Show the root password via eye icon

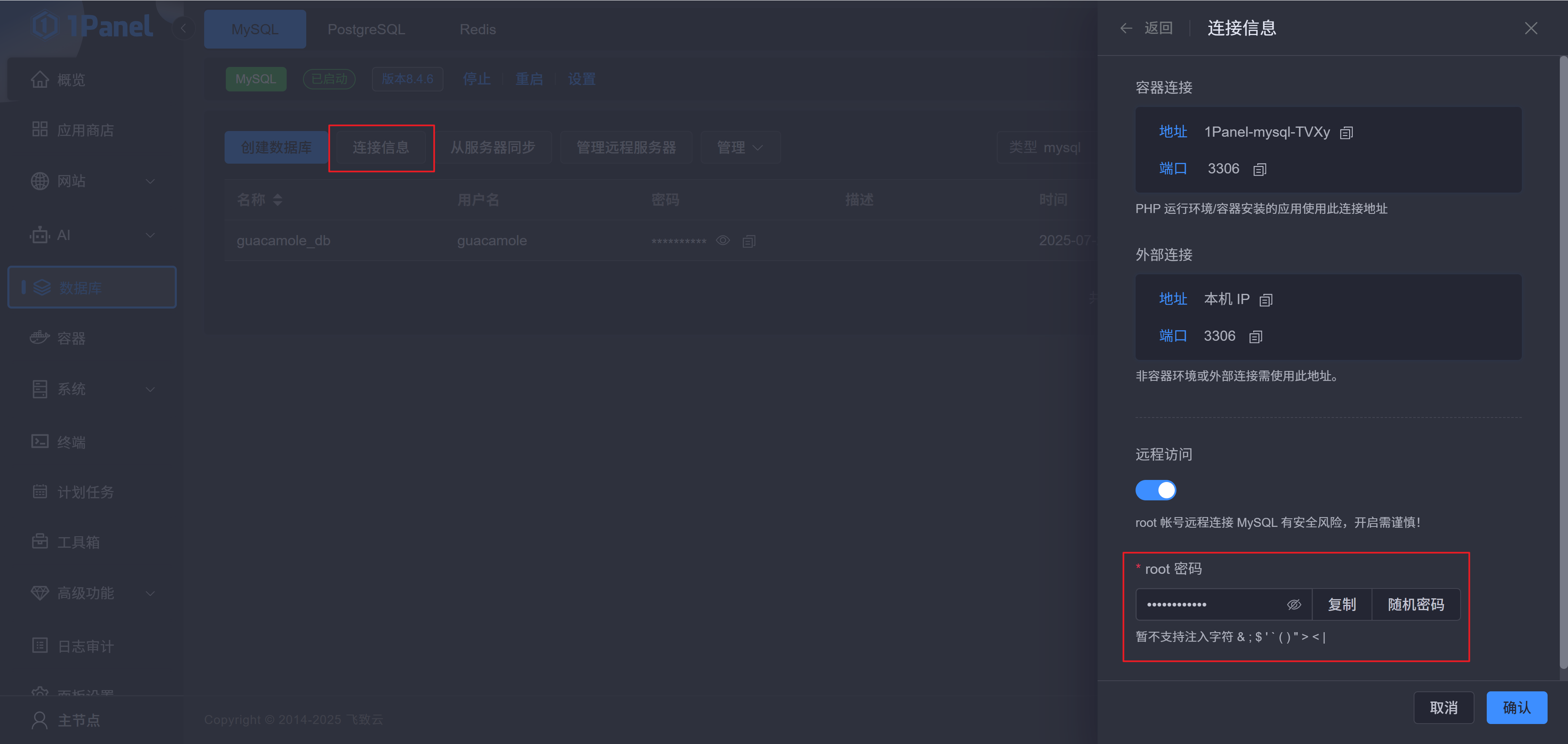pyautogui.click(x=1294, y=604)
